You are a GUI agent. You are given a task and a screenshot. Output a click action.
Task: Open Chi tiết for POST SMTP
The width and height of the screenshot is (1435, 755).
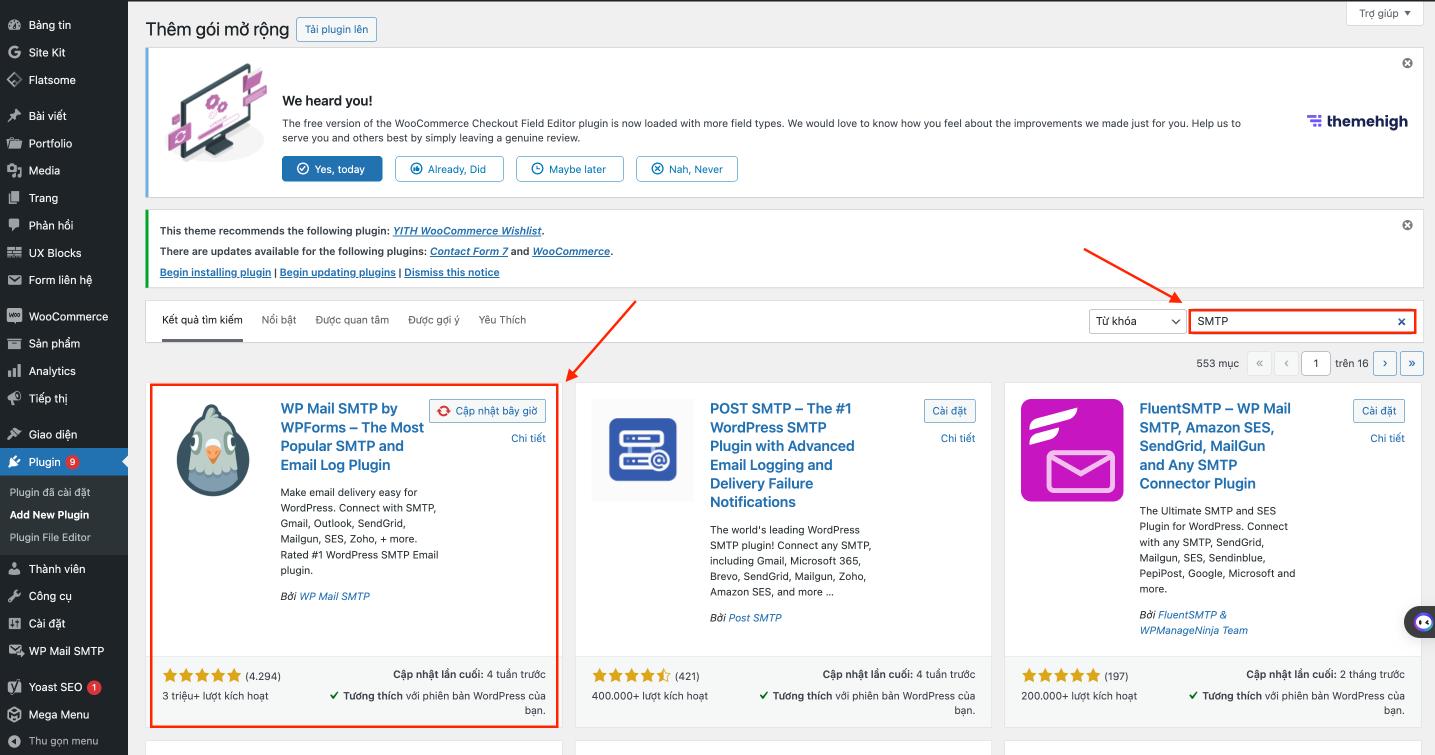[x=958, y=438]
